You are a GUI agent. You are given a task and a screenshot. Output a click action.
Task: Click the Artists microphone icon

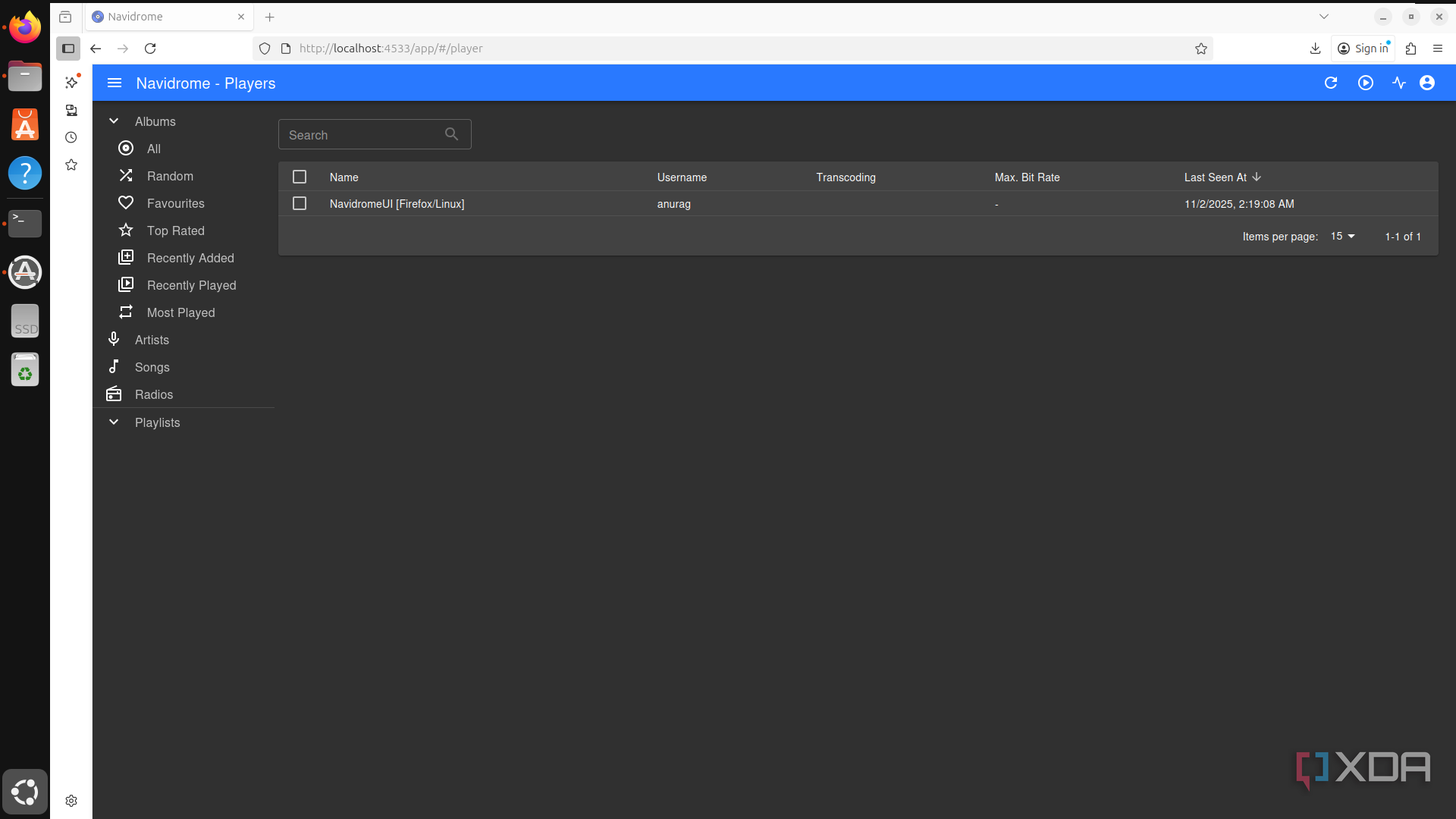click(114, 340)
